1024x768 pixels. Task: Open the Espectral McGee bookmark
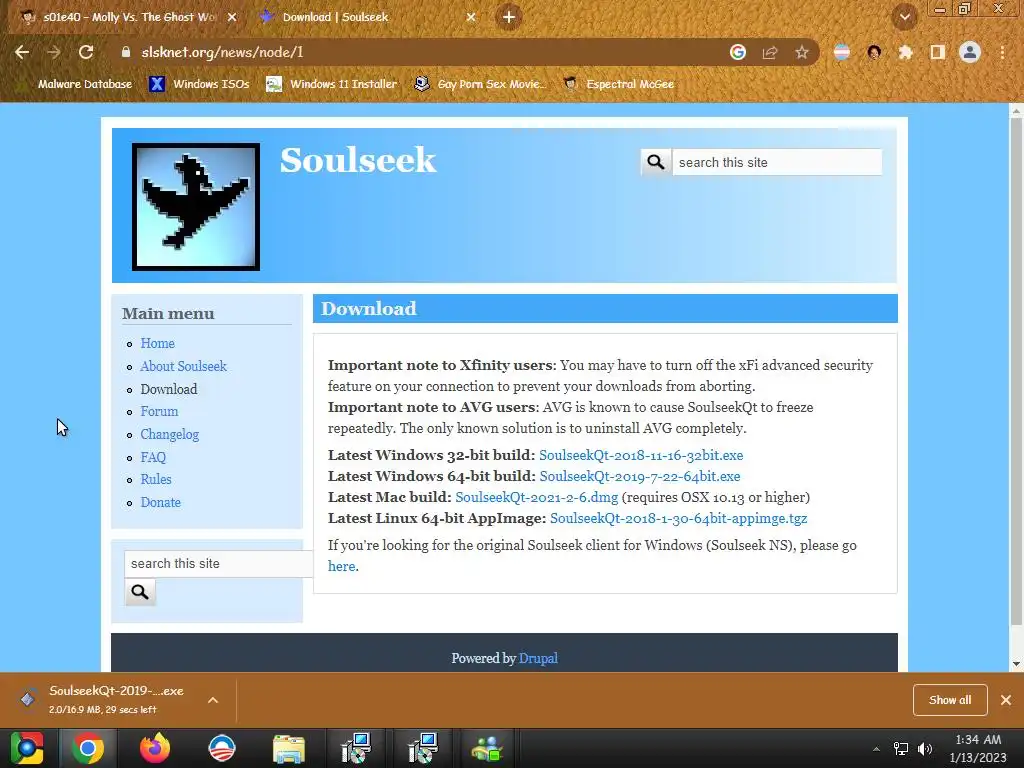(x=618, y=84)
